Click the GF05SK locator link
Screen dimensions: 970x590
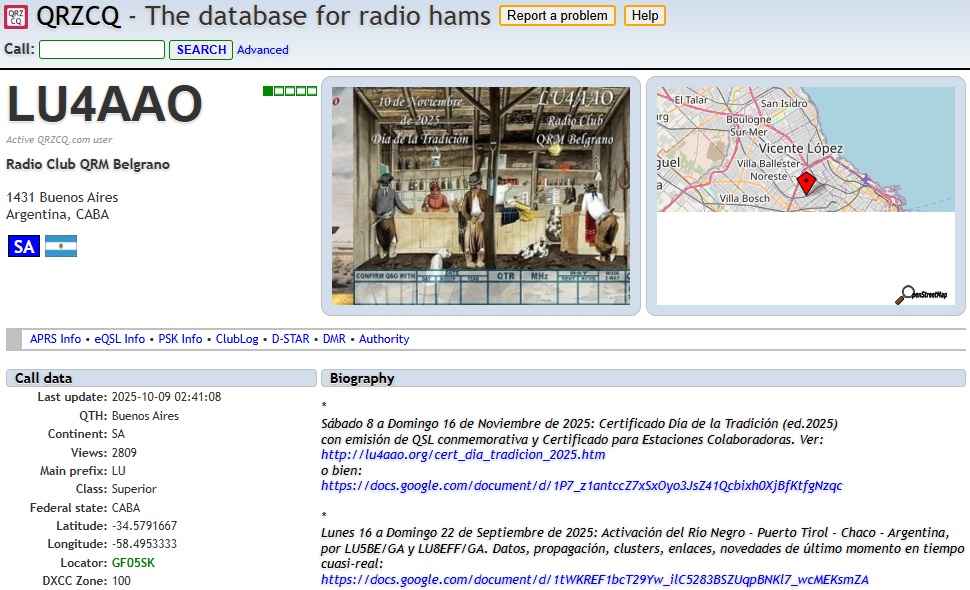133,563
